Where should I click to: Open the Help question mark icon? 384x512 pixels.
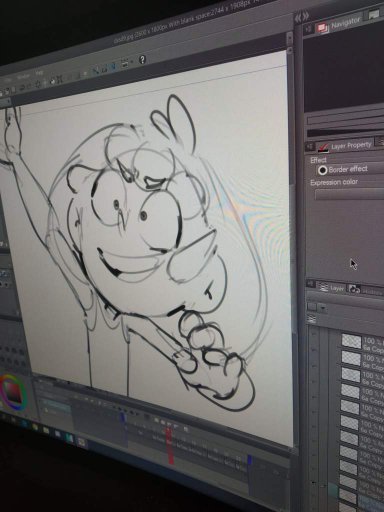pyautogui.click(x=142, y=60)
